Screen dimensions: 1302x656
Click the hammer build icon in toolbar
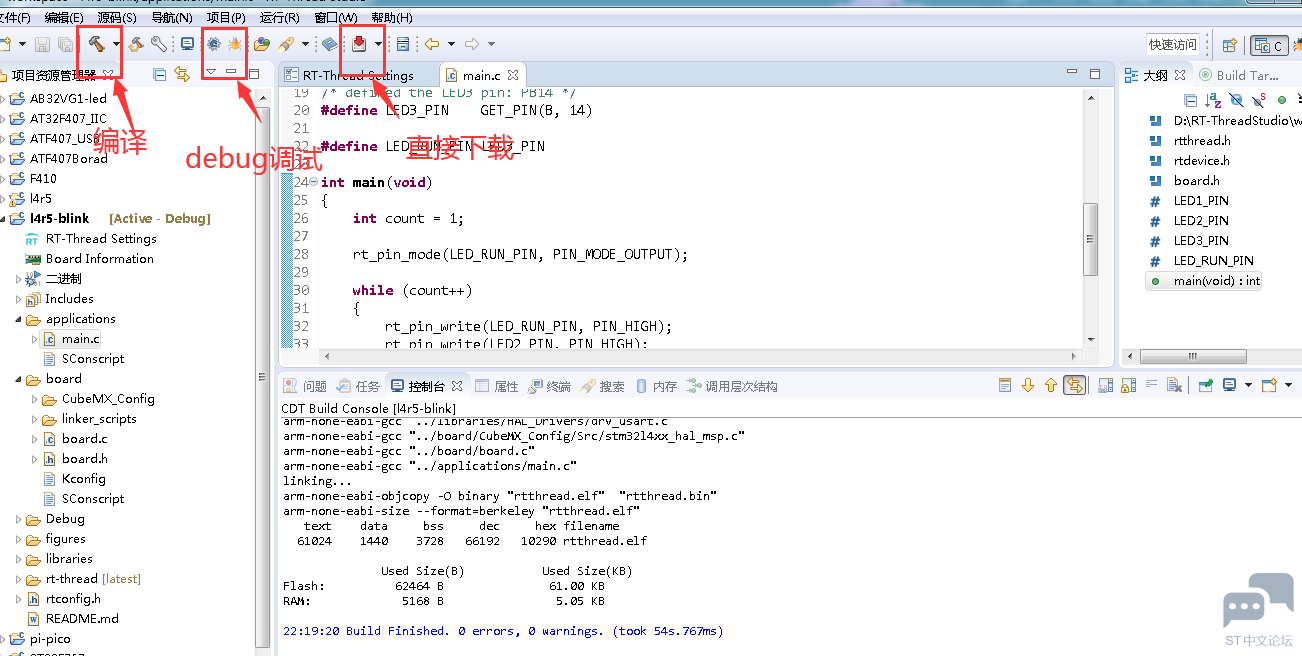coord(96,44)
